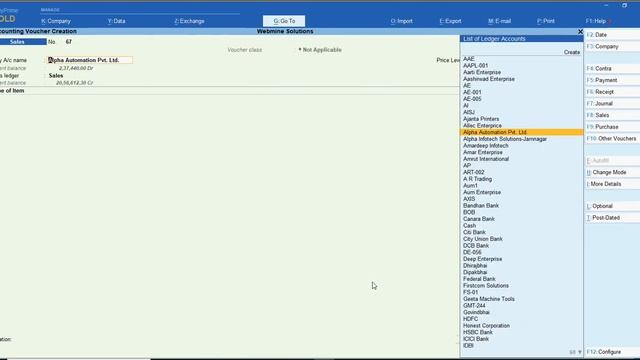
Task: Open the F1: Help menu
Action: (596, 21)
